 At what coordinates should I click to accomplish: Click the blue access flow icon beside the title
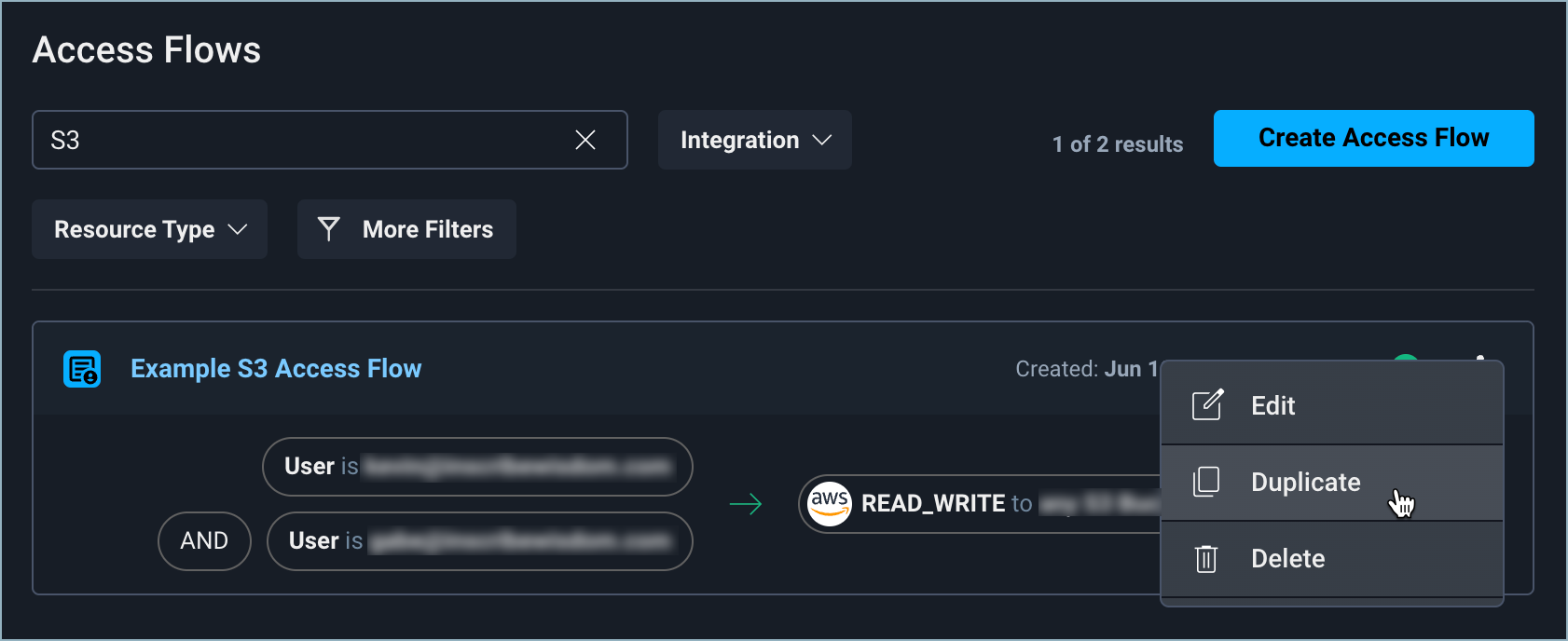[x=82, y=369]
